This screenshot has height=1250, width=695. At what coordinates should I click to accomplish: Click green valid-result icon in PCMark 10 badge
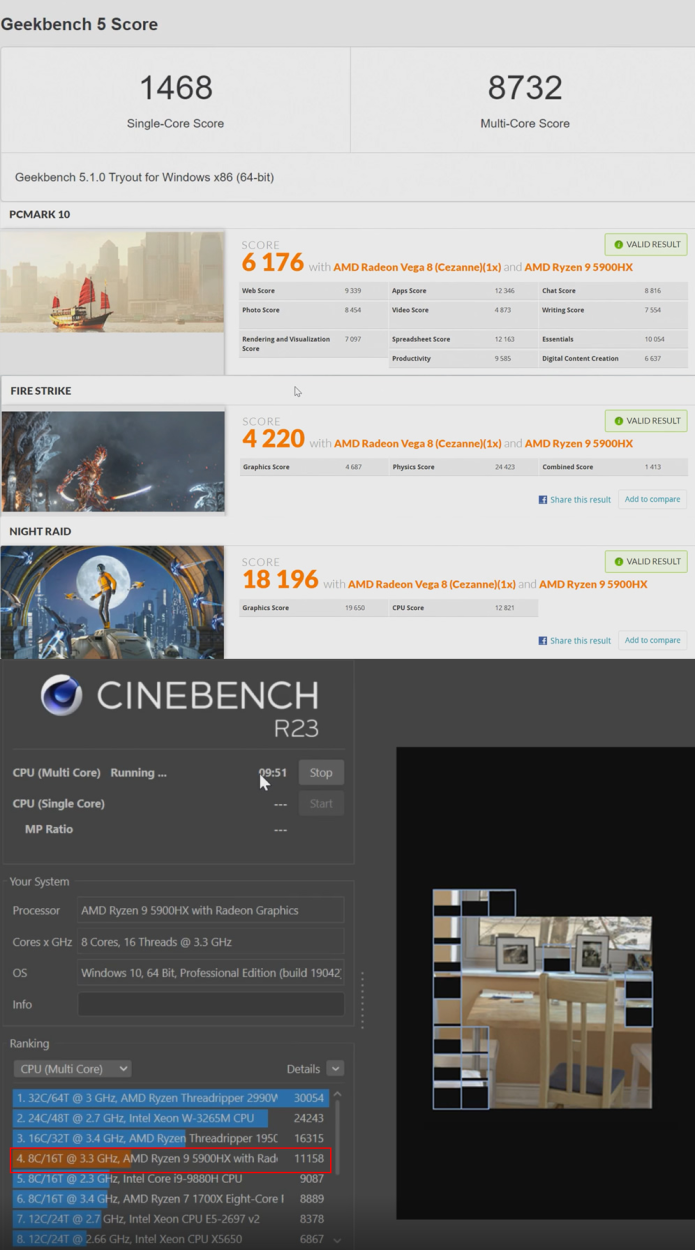pos(618,244)
